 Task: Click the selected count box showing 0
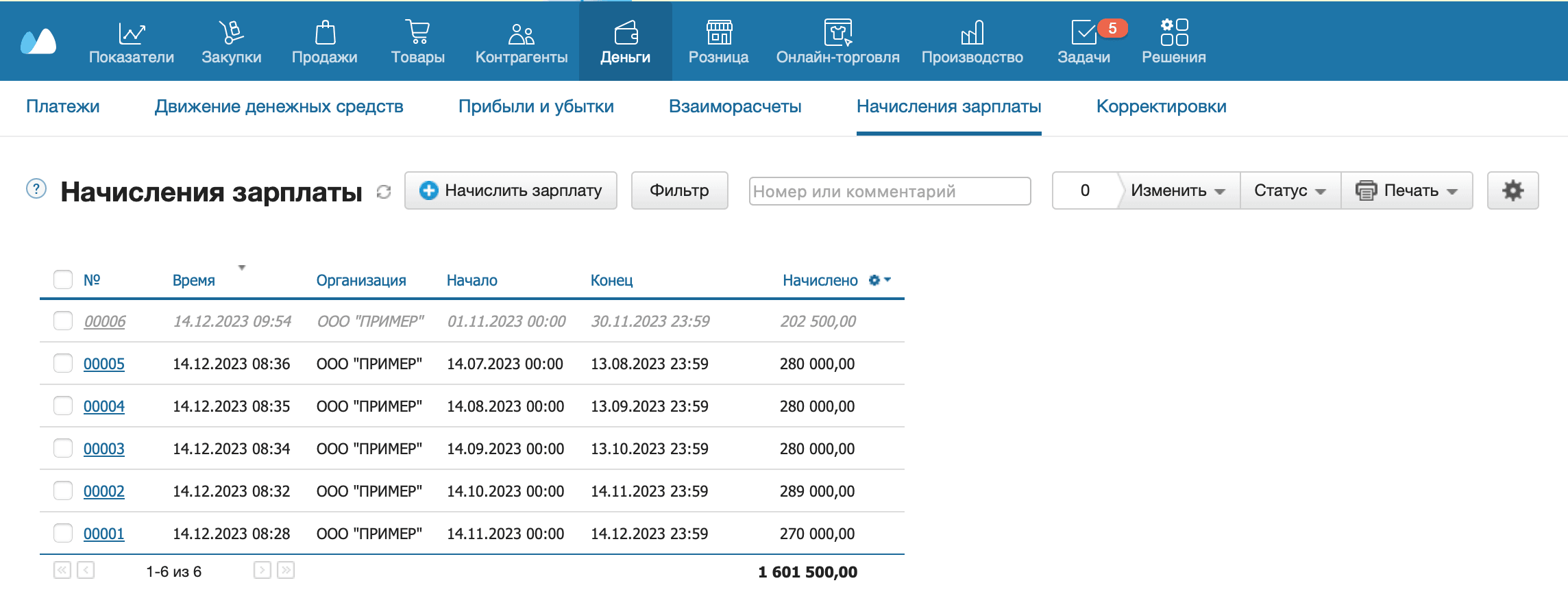point(1085,190)
